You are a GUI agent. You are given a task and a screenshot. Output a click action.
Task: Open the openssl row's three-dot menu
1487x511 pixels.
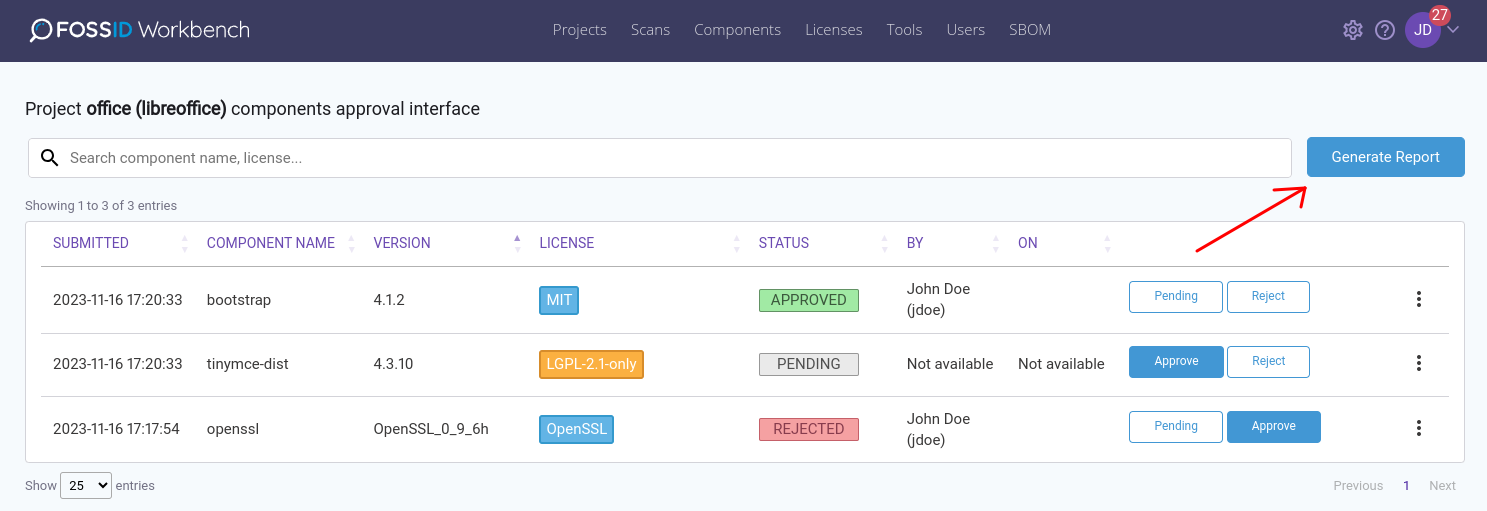coord(1419,428)
